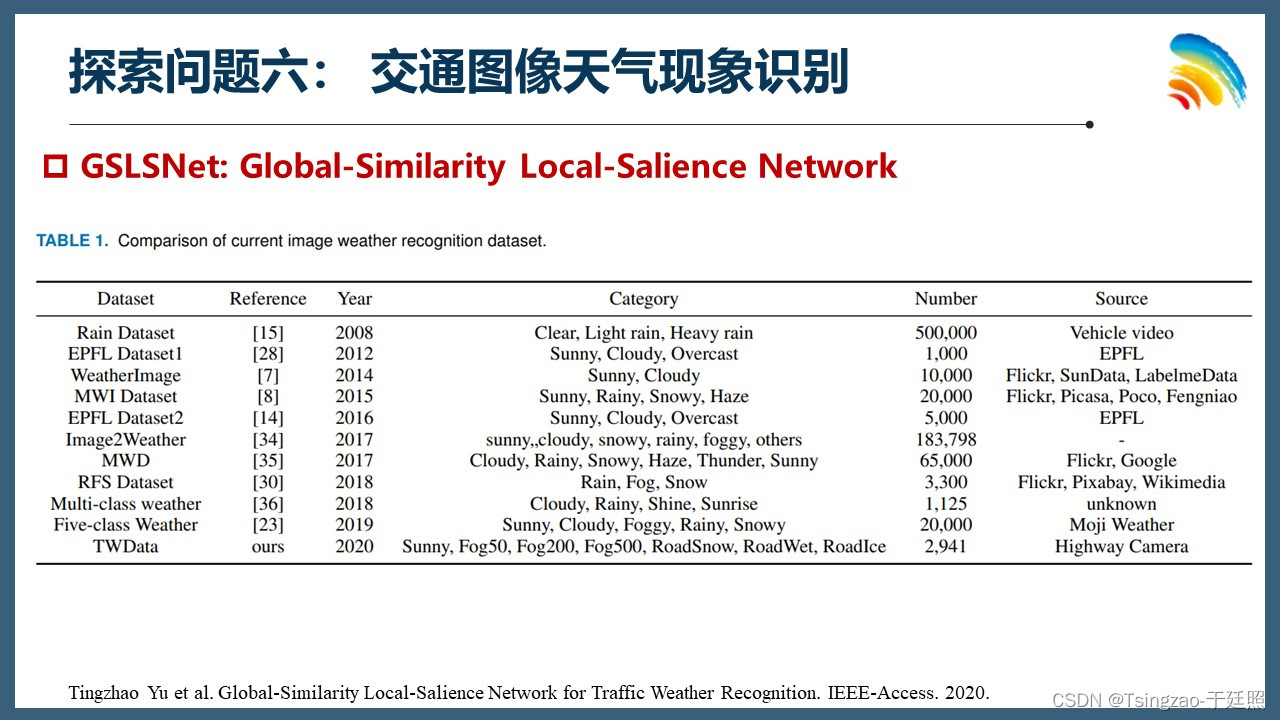Click year 2008 in Rain Dataset row

(x=354, y=333)
